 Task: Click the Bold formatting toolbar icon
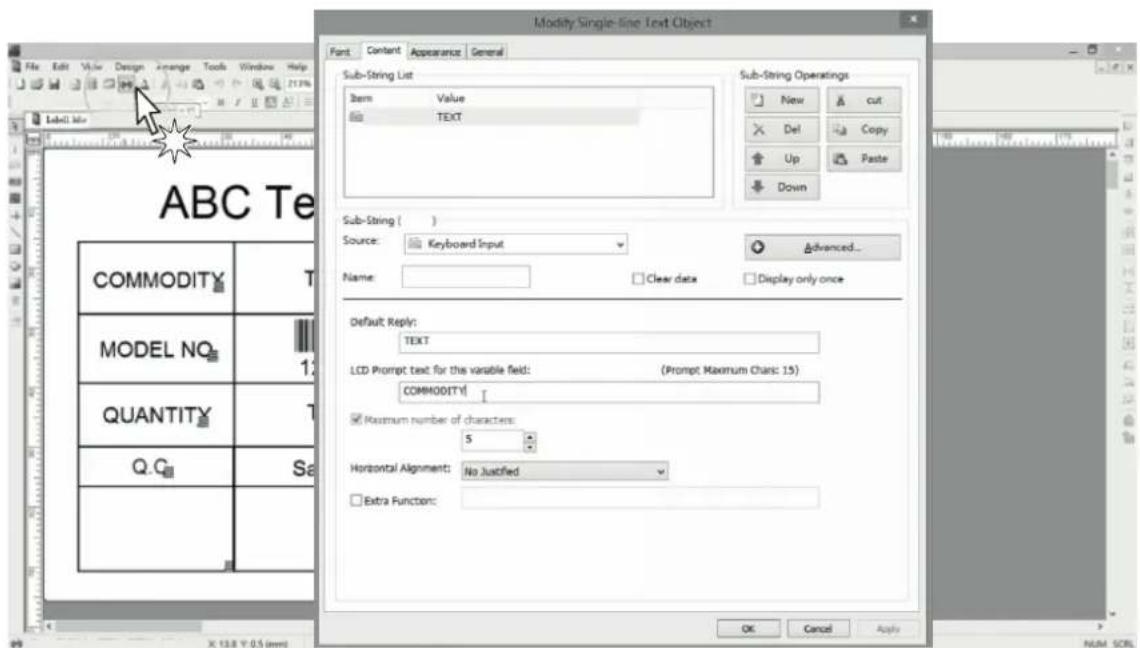pos(220,103)
